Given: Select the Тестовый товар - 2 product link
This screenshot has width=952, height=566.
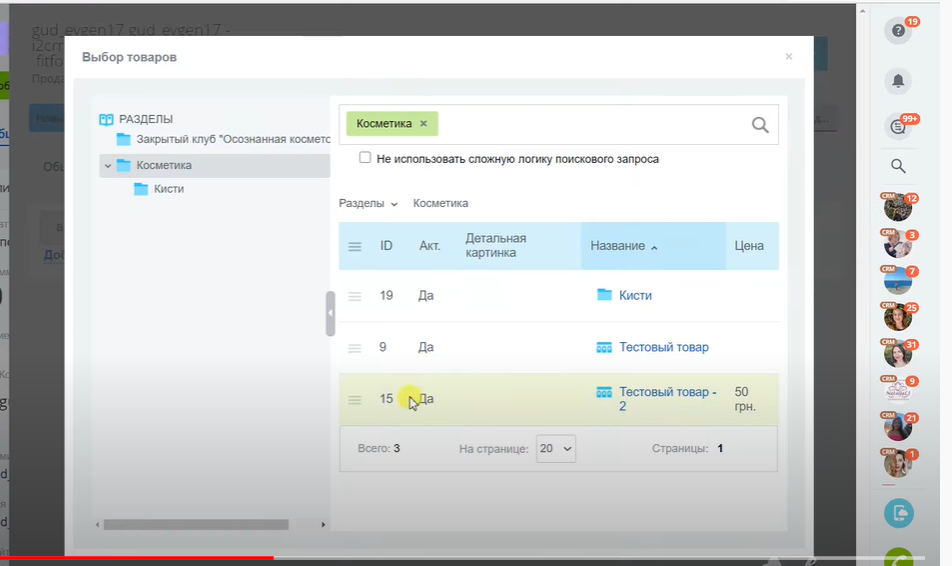Looking at the screenshot, I should [667, 399].
